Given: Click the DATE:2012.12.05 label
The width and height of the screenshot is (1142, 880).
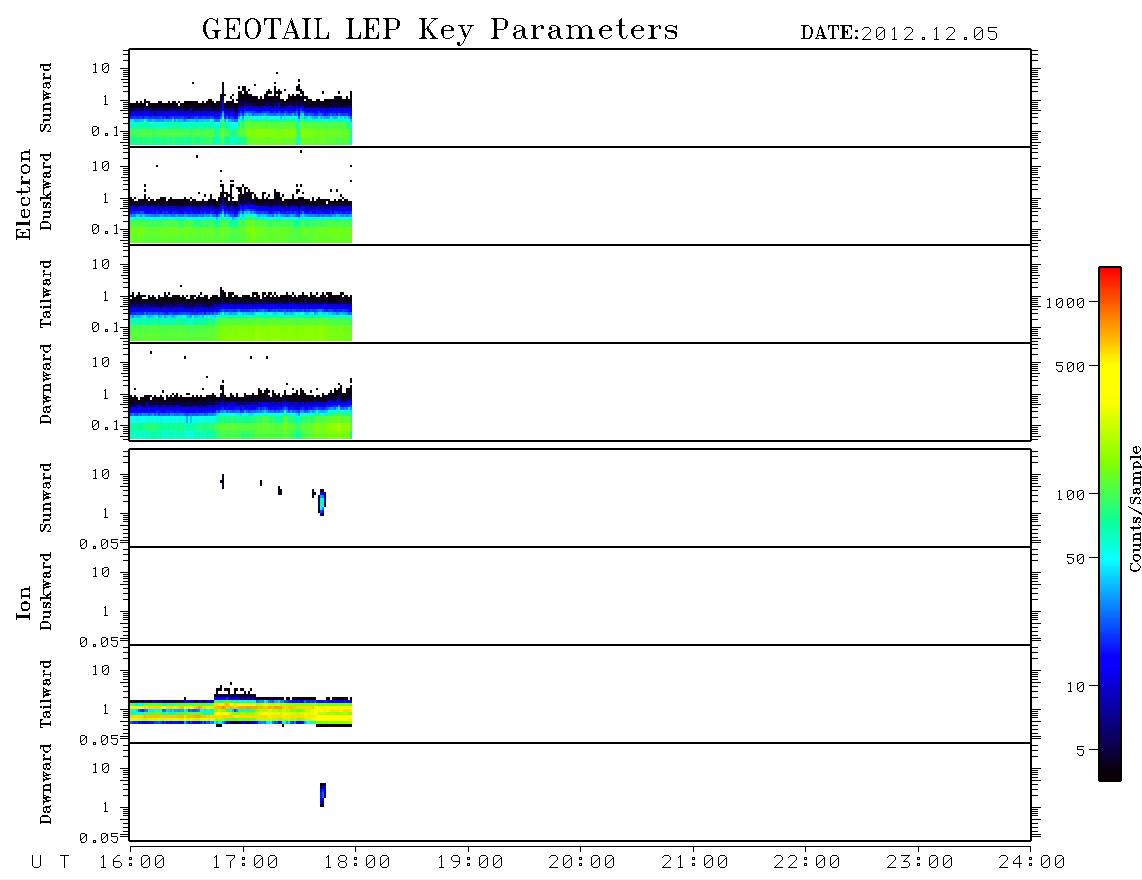Looking at the screenshot, I should pos(899,34).
